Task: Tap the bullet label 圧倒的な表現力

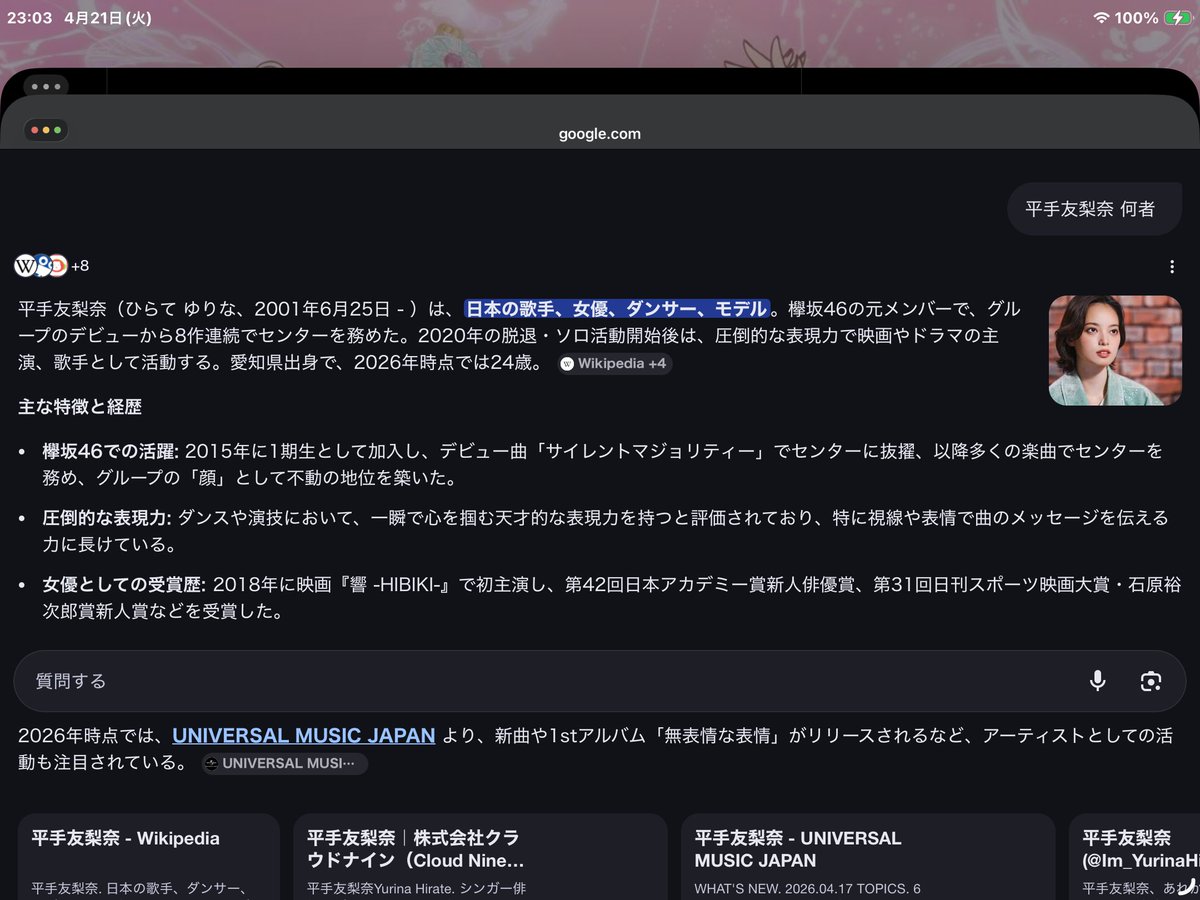Action: point(107,517)
